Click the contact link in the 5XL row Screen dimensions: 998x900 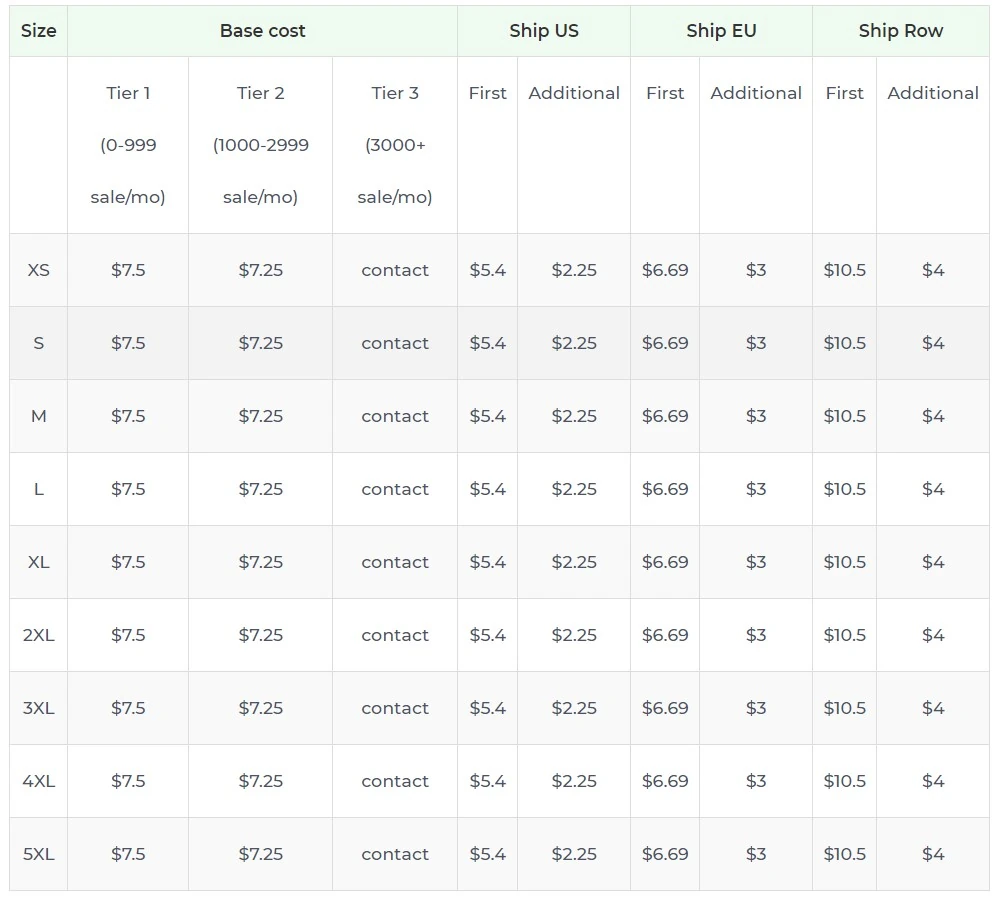tap(394, 854)
